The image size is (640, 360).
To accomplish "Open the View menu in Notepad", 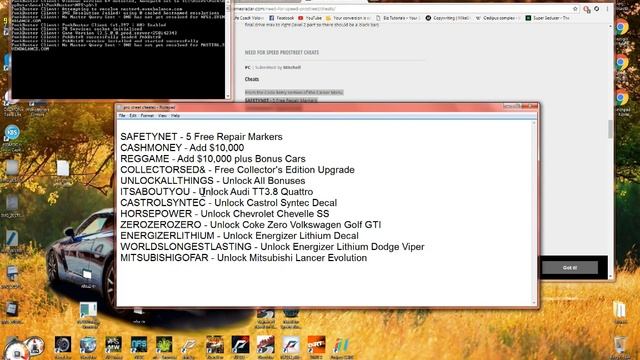I will [162, 116].
